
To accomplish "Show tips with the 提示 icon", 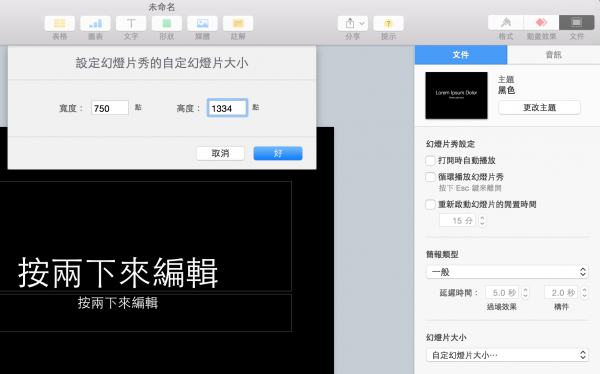I will click(388, 23).
